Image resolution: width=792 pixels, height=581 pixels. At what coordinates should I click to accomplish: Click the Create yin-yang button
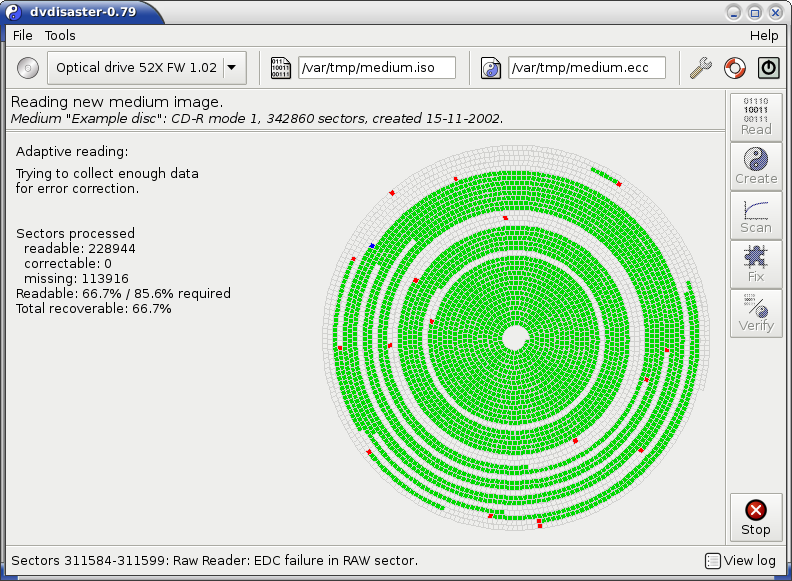pos(756,166)
